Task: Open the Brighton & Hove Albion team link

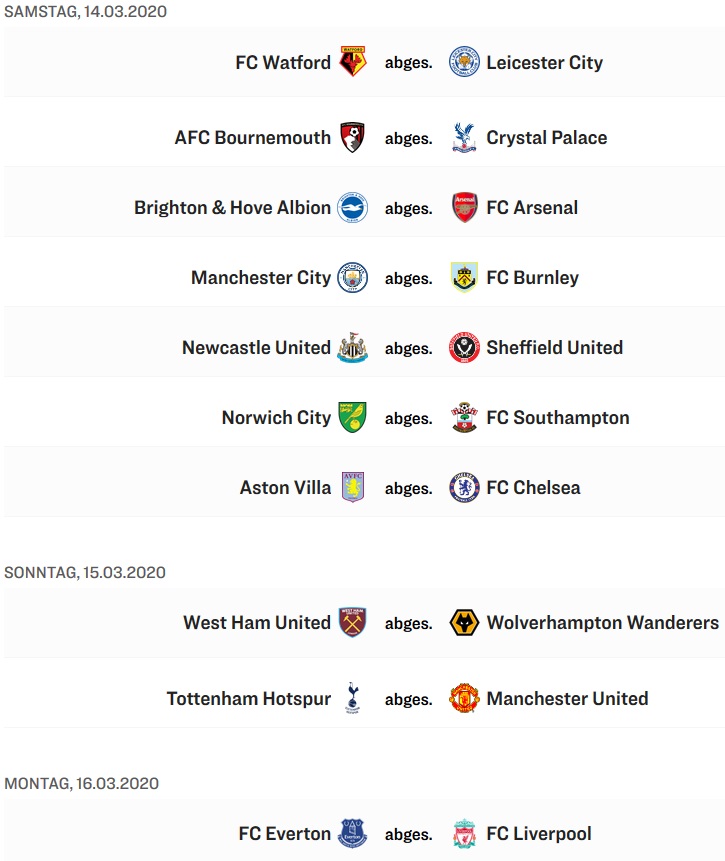Action: click(232, 208)
